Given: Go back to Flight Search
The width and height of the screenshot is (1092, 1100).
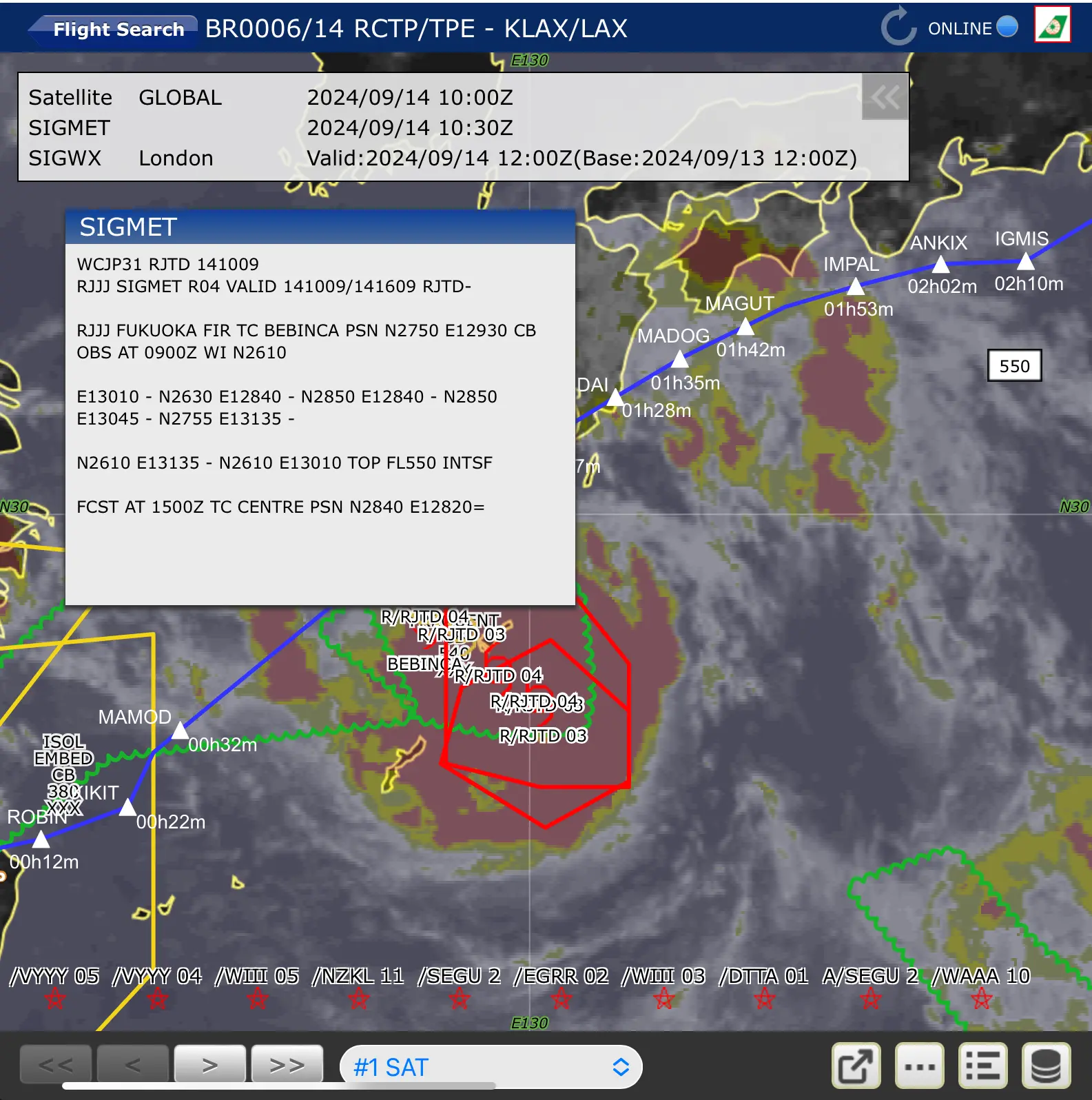Looking at the screenshot, I should point(114,29).
